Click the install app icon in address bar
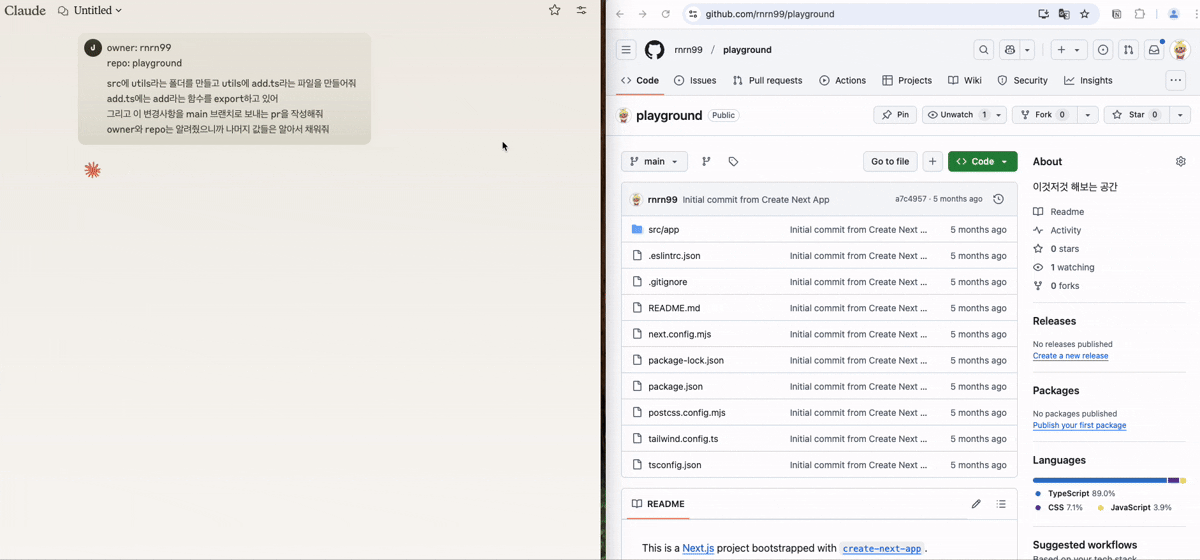1200x560 pixels. click(1043, 14)
